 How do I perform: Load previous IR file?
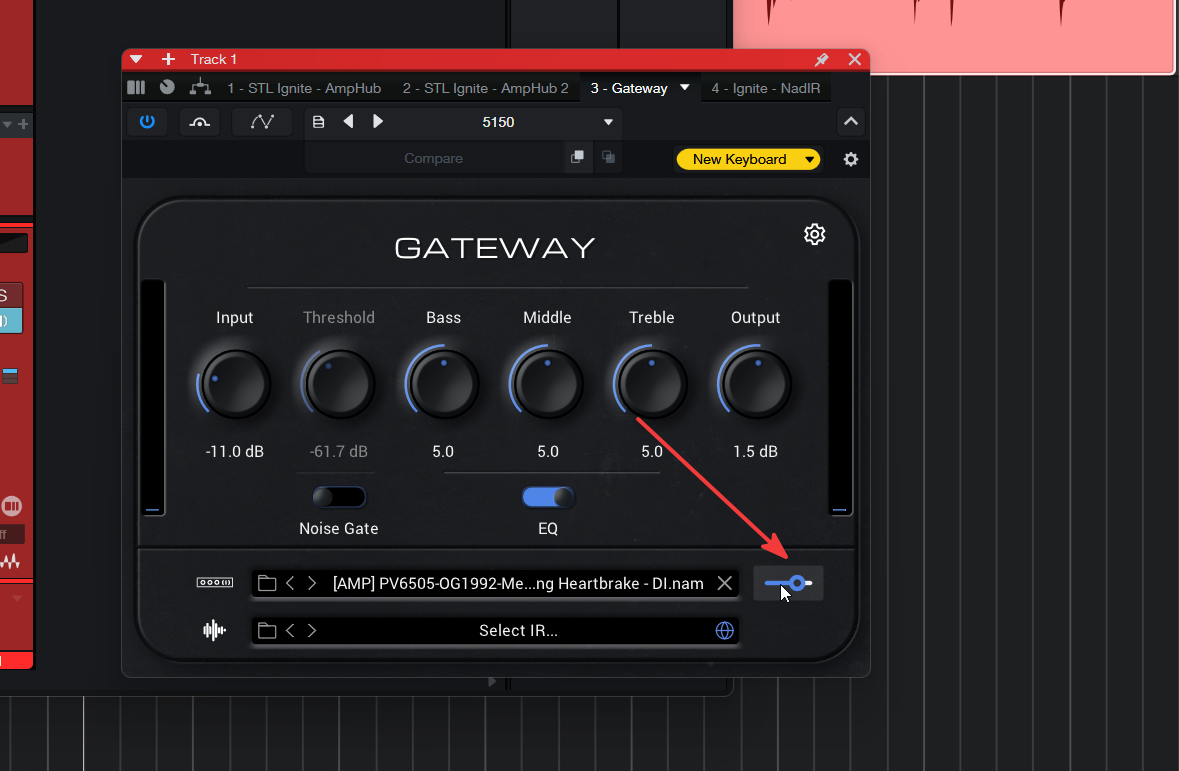pyautogui.click(x=290, y=630)
